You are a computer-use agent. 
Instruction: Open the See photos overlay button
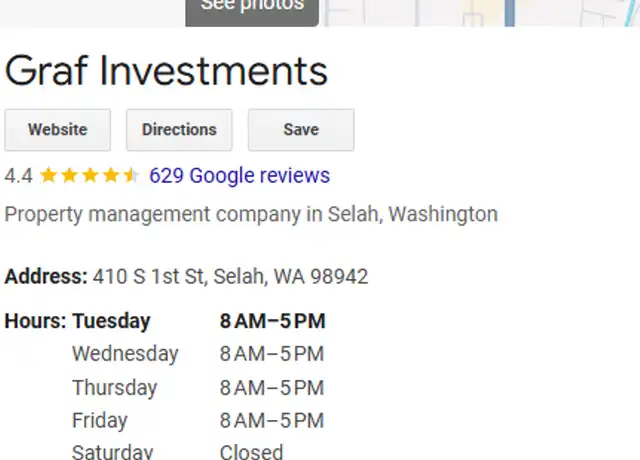[x=252, y=12]
